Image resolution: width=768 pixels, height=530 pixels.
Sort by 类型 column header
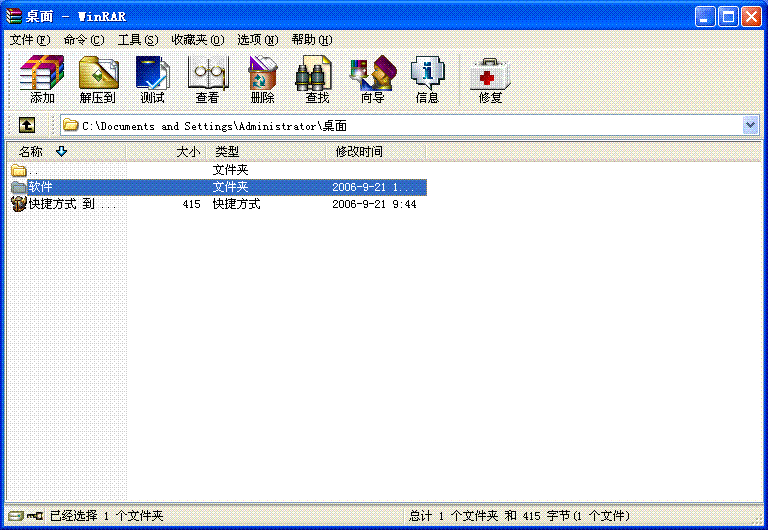click(266, 152)
